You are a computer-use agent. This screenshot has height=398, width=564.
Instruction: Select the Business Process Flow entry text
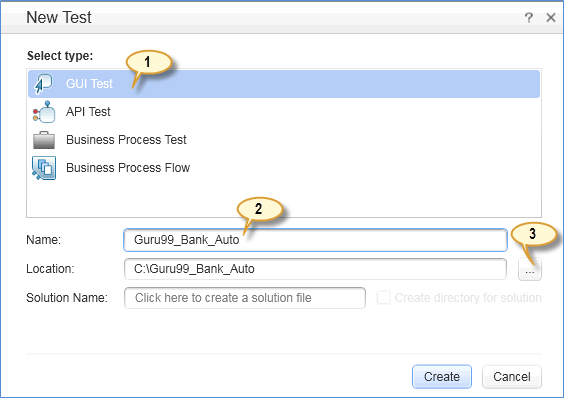tap(128, 168)
